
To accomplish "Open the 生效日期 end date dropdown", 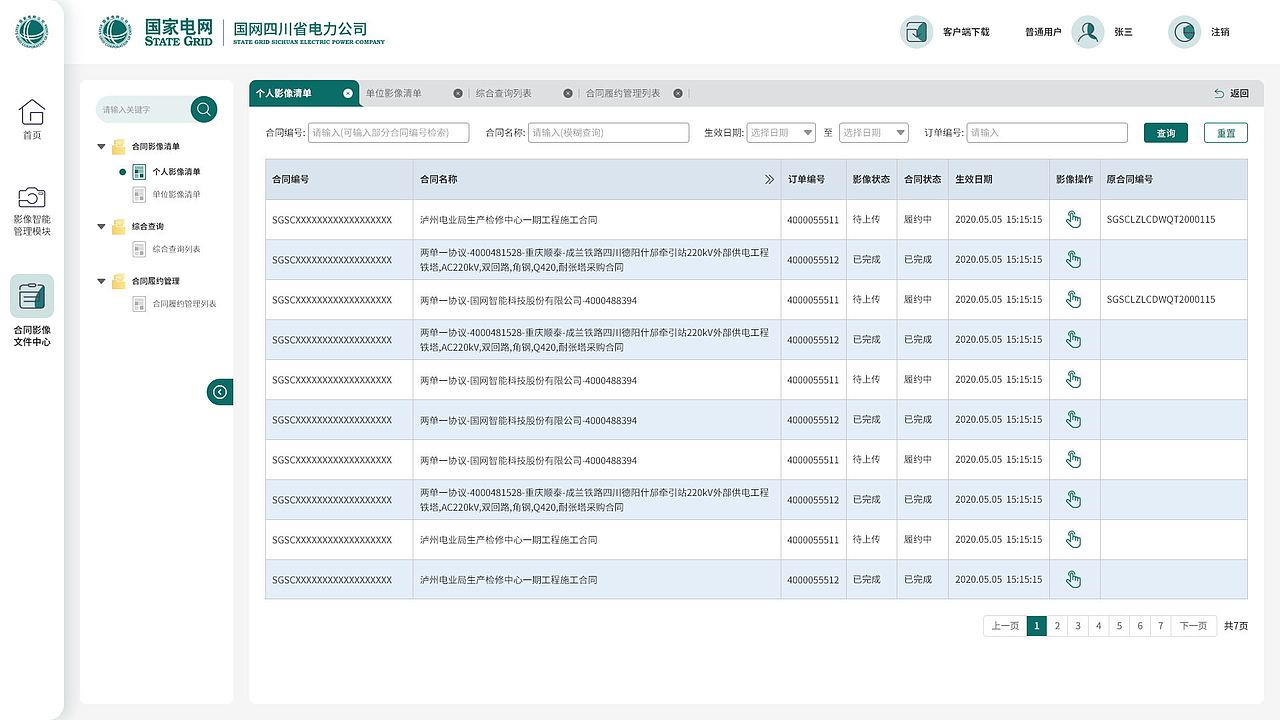I will coord(874,132).
